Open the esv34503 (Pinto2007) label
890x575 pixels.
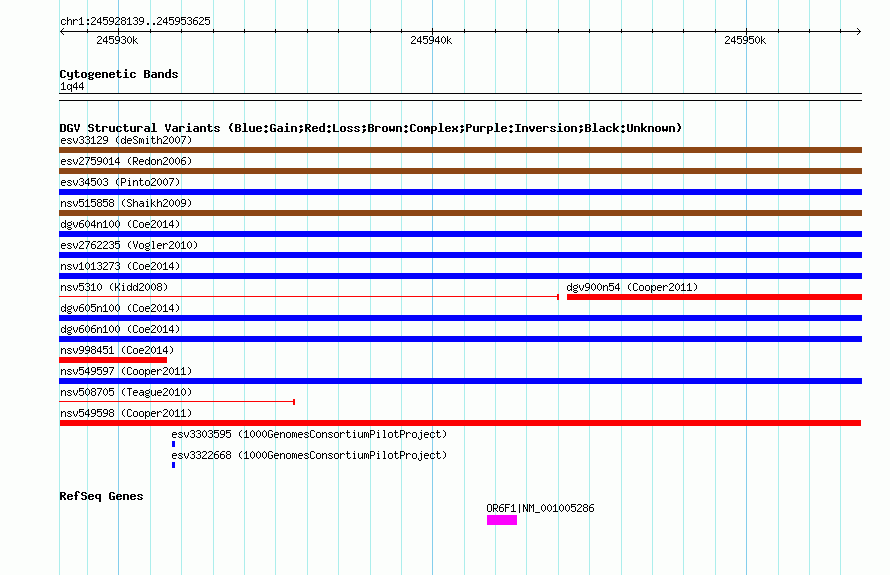[120, 182]
